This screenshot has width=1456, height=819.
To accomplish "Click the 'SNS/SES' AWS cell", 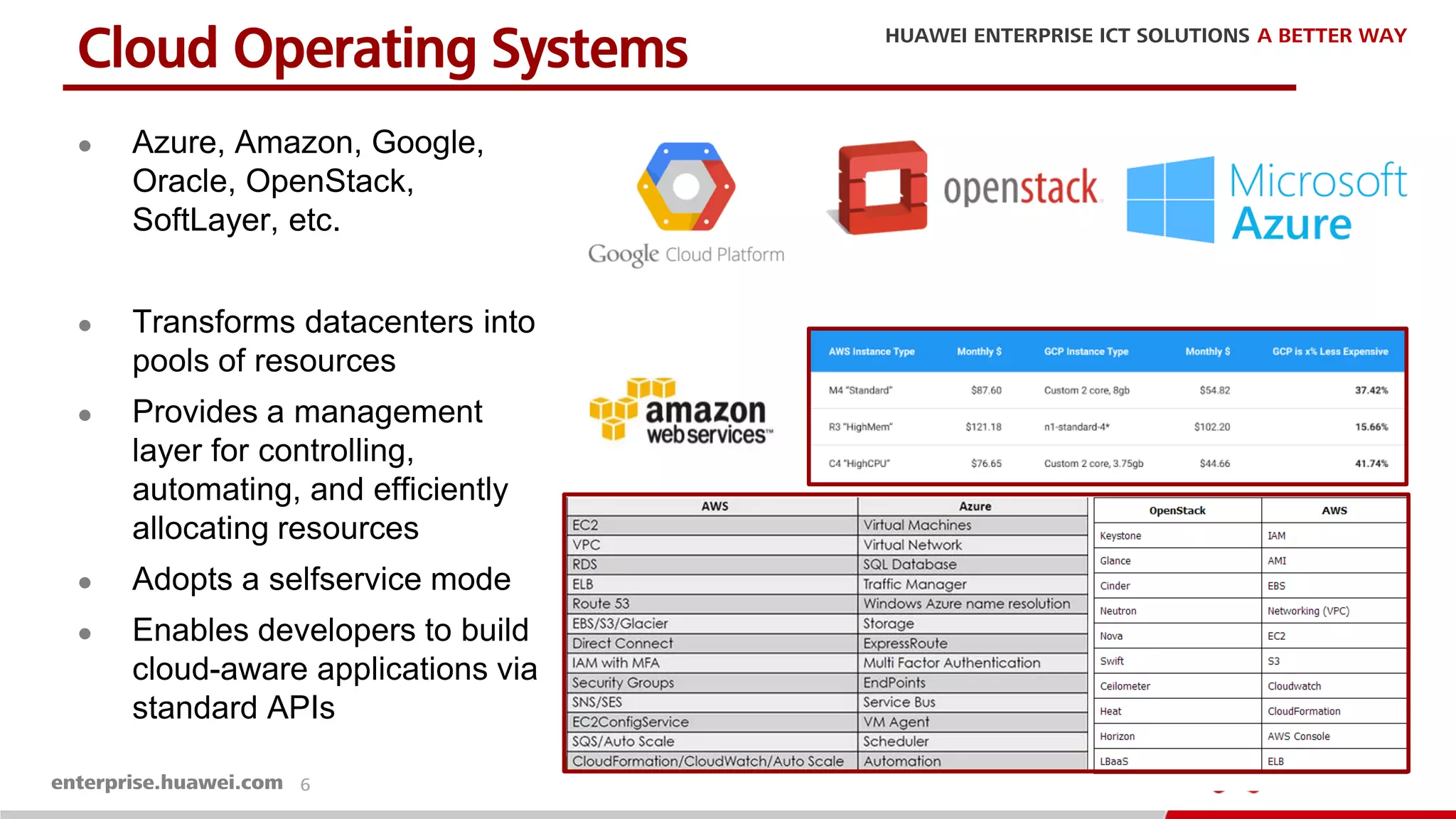I will pyautogui.click(x=712, y=702).
